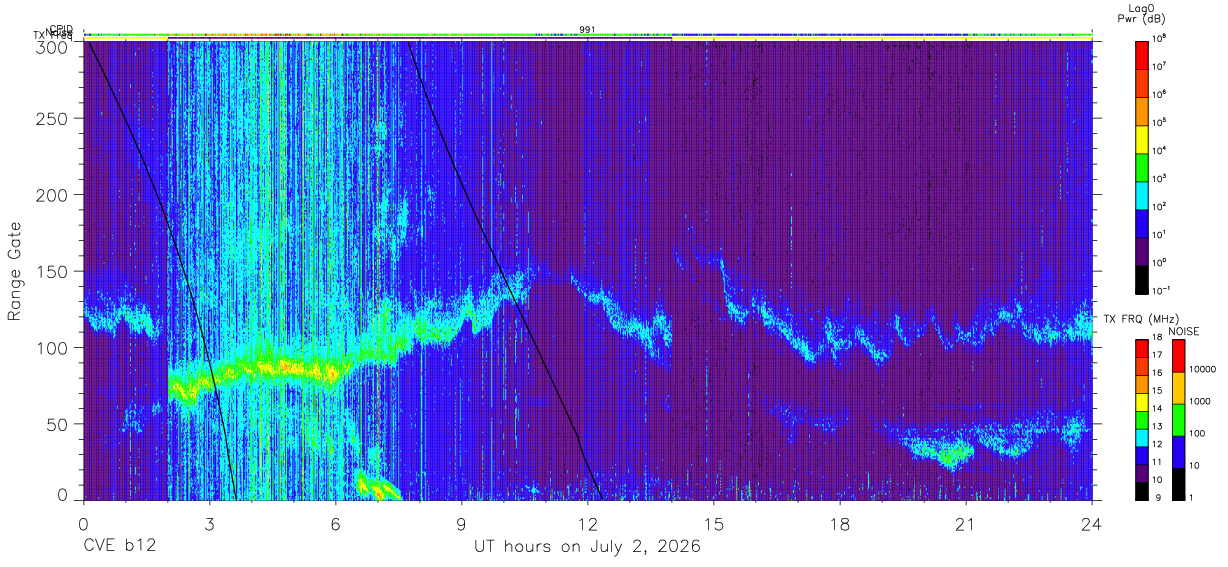Click the 'Range Gate' y-axis label
Screen dimensions: 1228x567
pyautogui.click(x=15, y=271)
